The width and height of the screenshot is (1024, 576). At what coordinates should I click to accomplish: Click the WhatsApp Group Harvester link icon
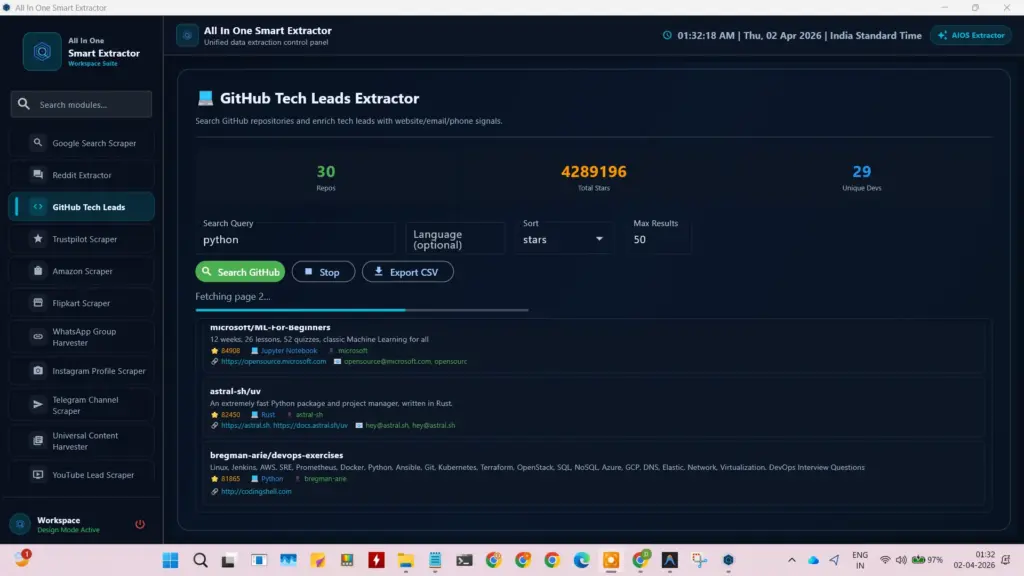point(38,337)
